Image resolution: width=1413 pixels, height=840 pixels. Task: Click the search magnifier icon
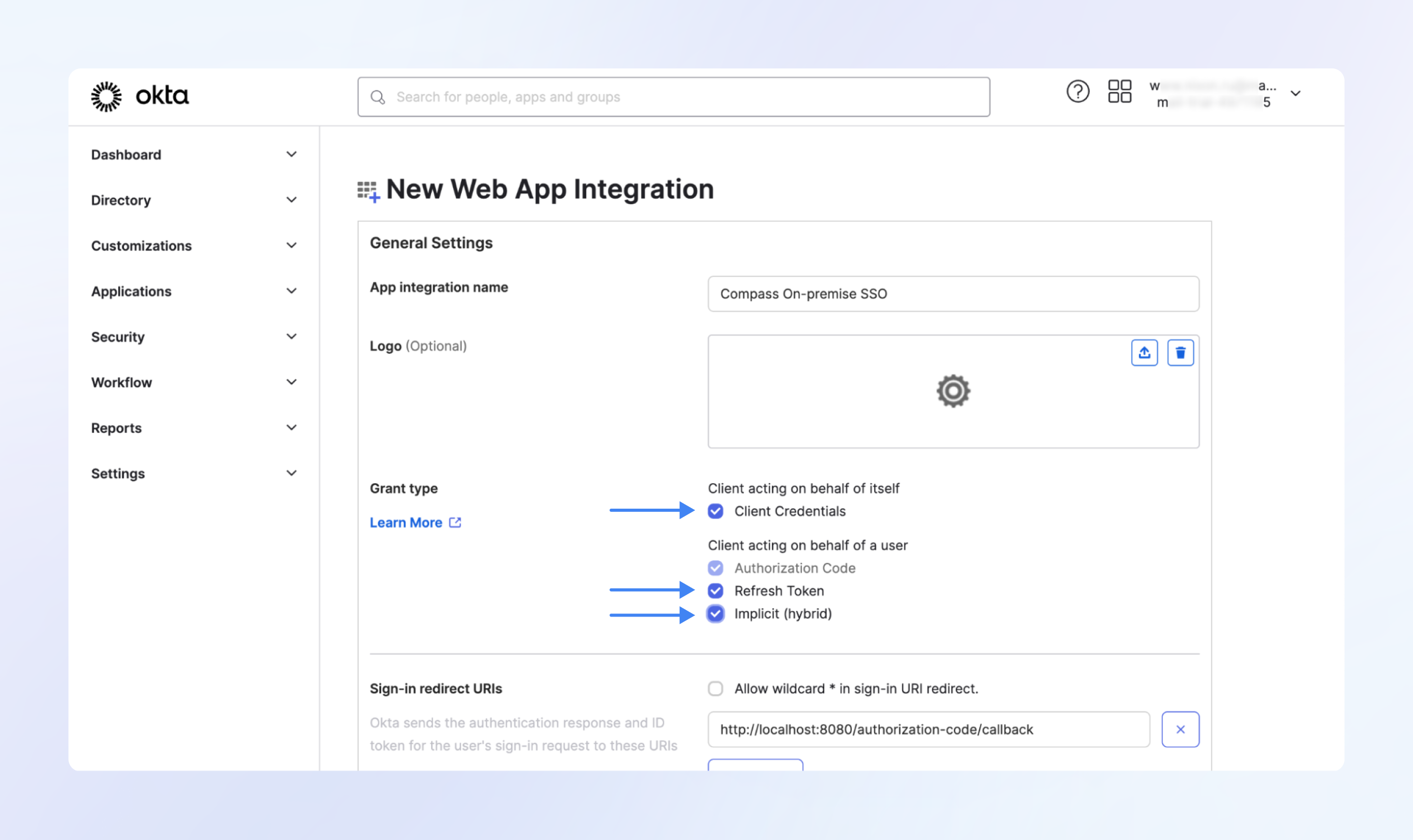pos(378,97)
